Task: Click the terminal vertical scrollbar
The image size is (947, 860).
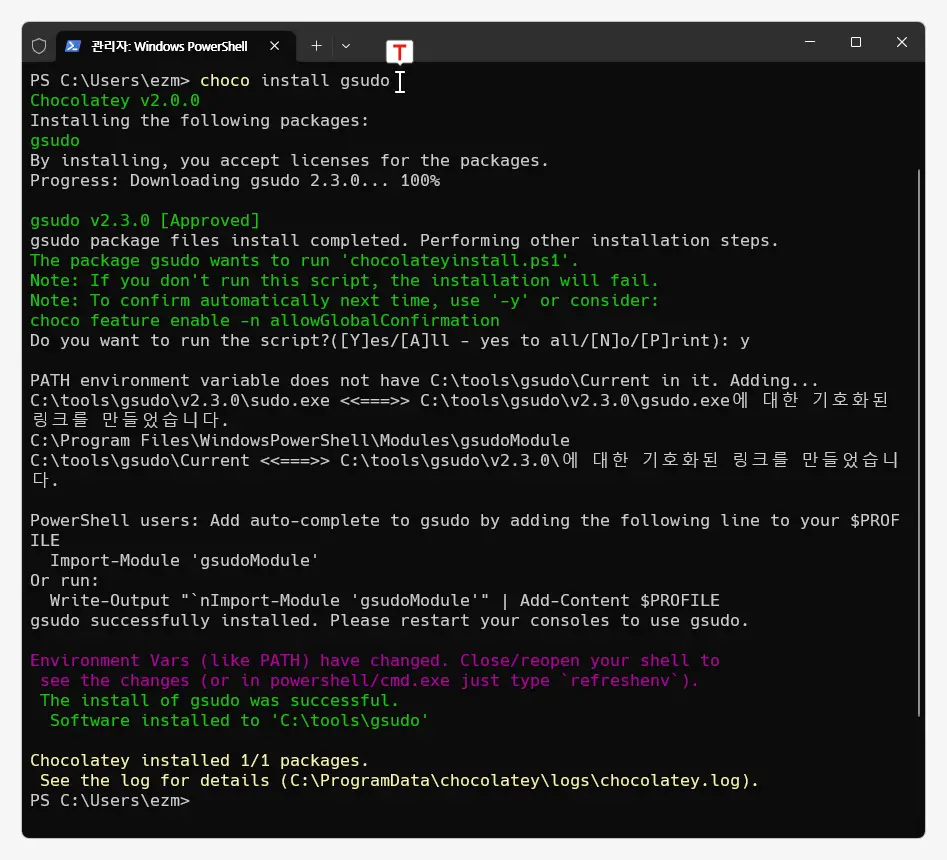Action: [x=919, y=440]
